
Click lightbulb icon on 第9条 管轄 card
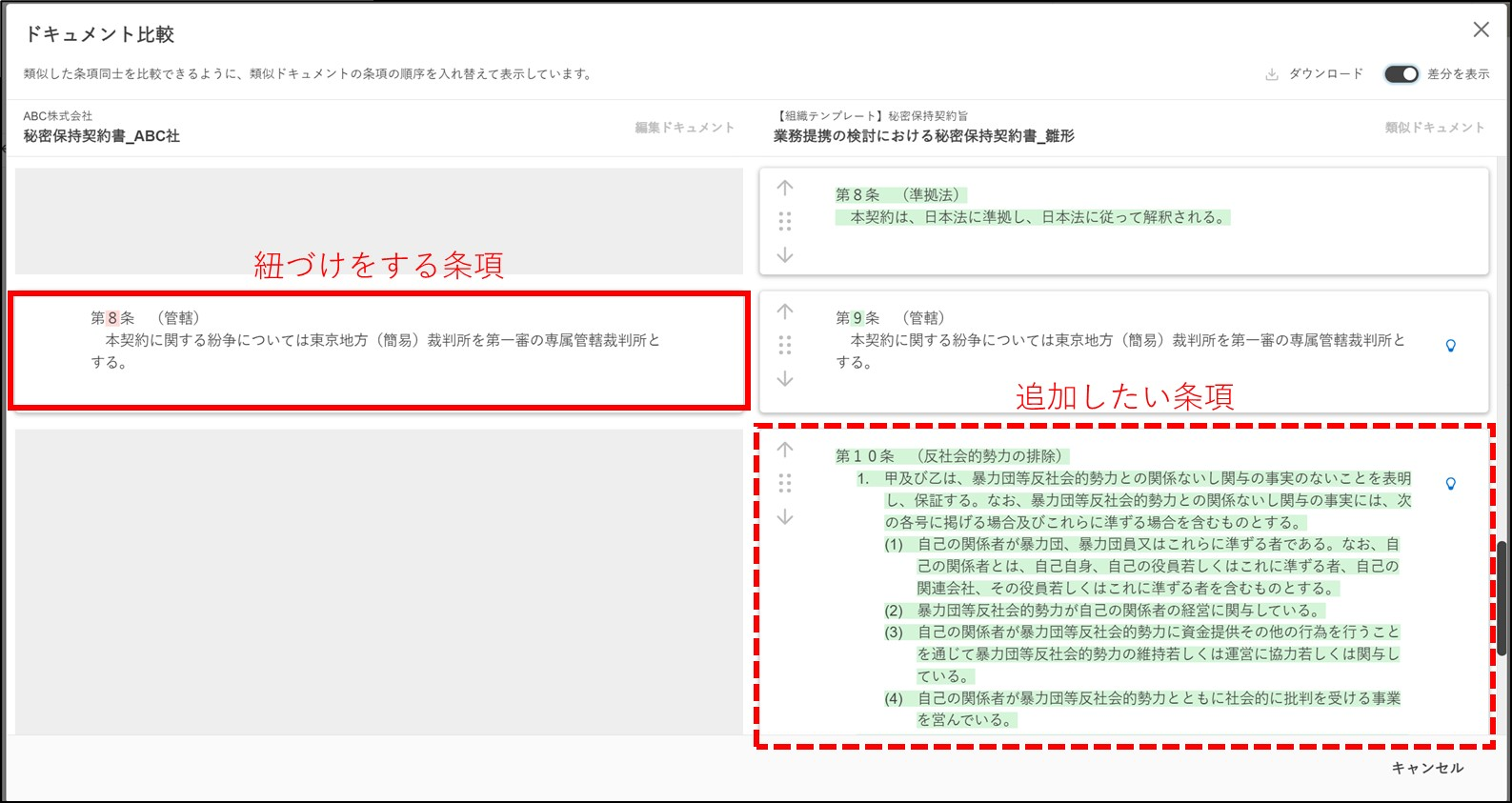[x=1450, y=346]
